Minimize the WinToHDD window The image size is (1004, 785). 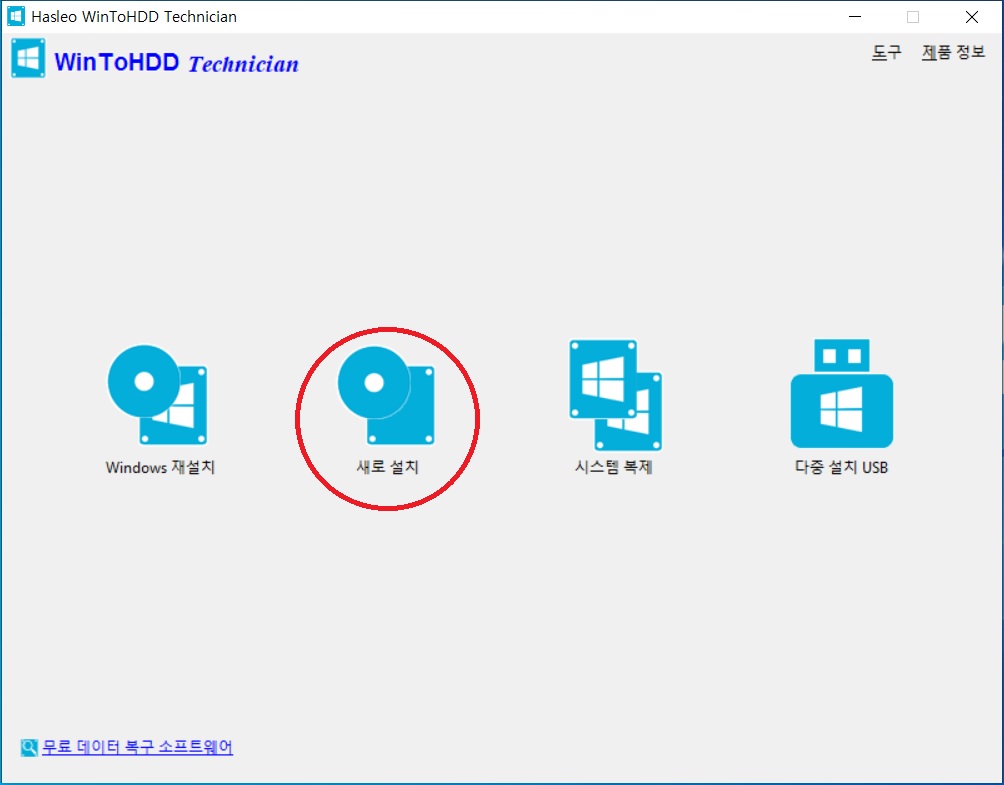tap(855, 17)
